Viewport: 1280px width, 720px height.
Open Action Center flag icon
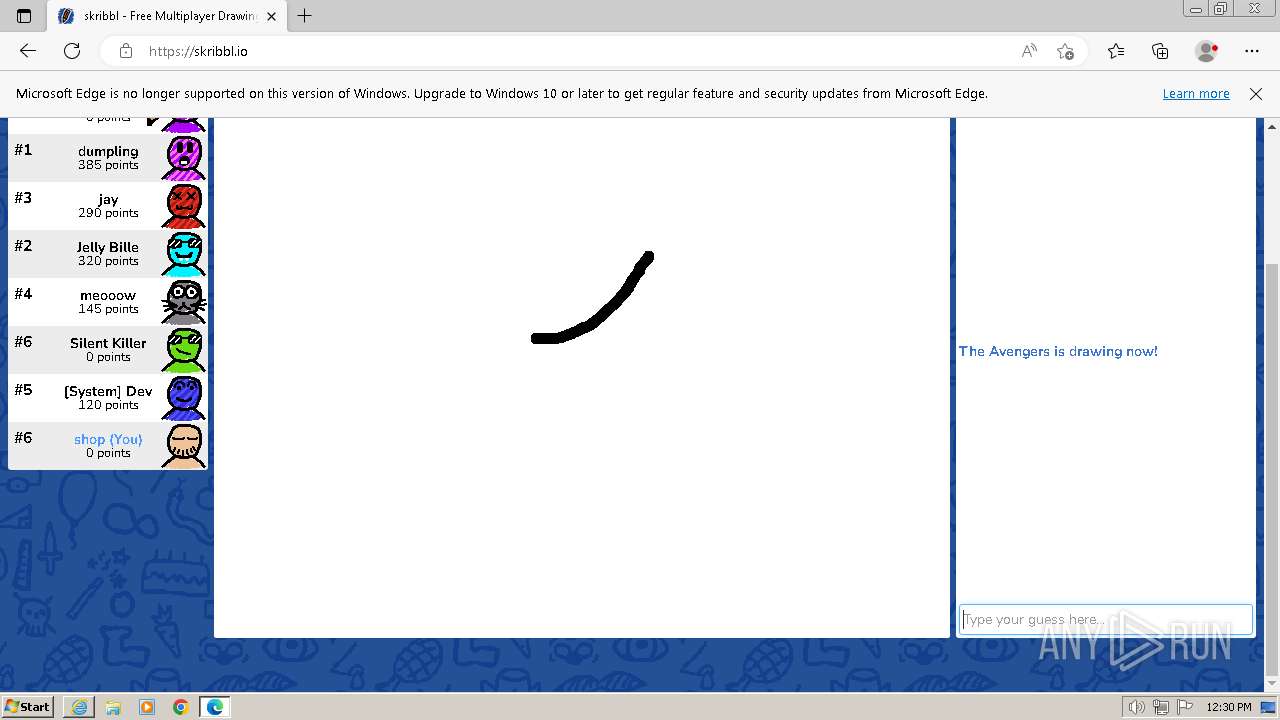1183,707
